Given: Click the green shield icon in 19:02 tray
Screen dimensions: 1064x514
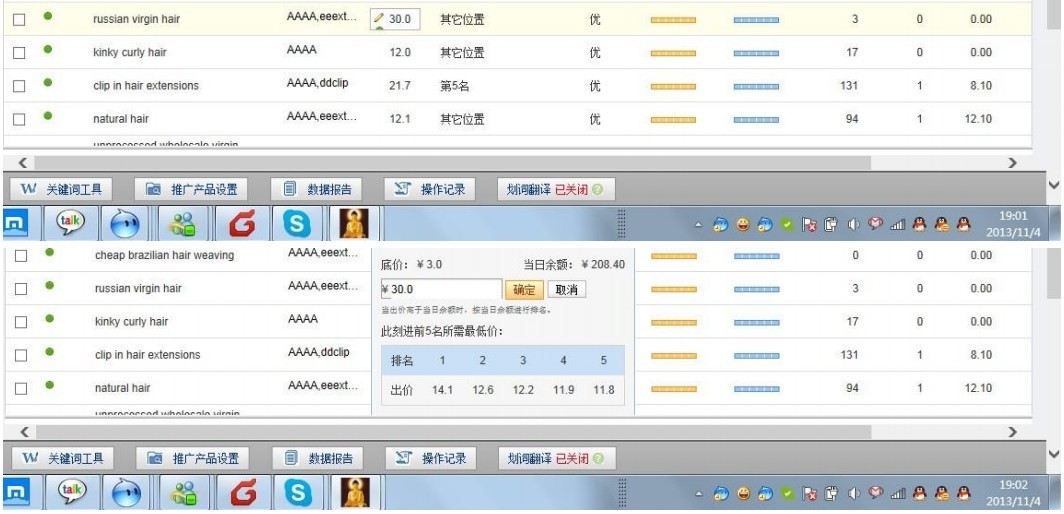Looking at the screenshot, I should [788, 494].
